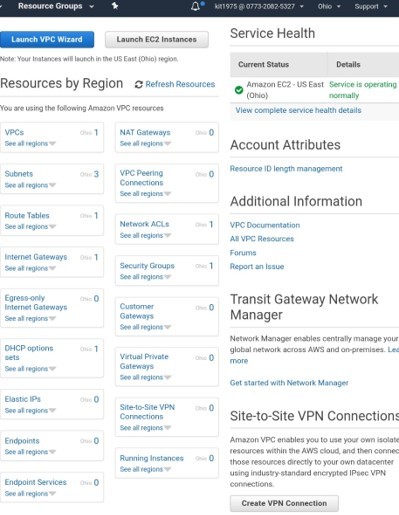Screen dimensions: 399x515
Task: Click the Create VPN Connection button
Action: [284, 503]
